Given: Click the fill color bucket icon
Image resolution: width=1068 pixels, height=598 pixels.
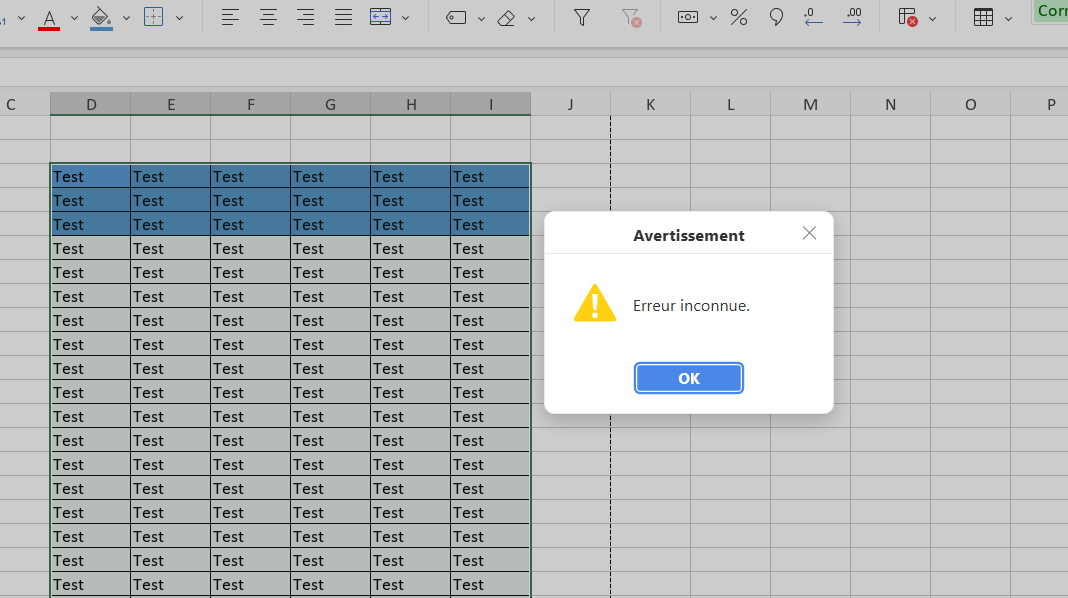Looking at the screenshot, I should [x=101, y=18].
